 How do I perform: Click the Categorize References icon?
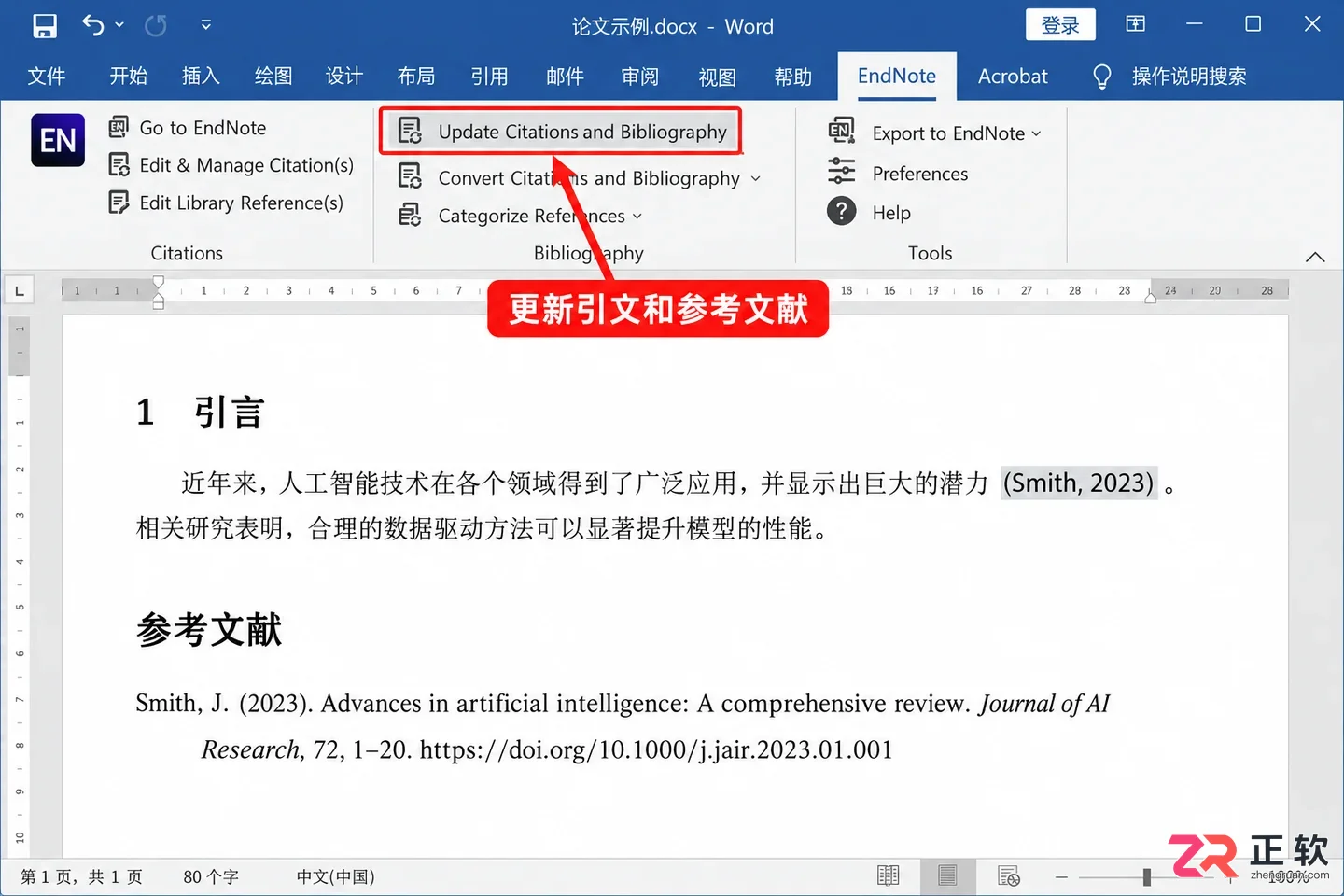(x=410, y=215)
